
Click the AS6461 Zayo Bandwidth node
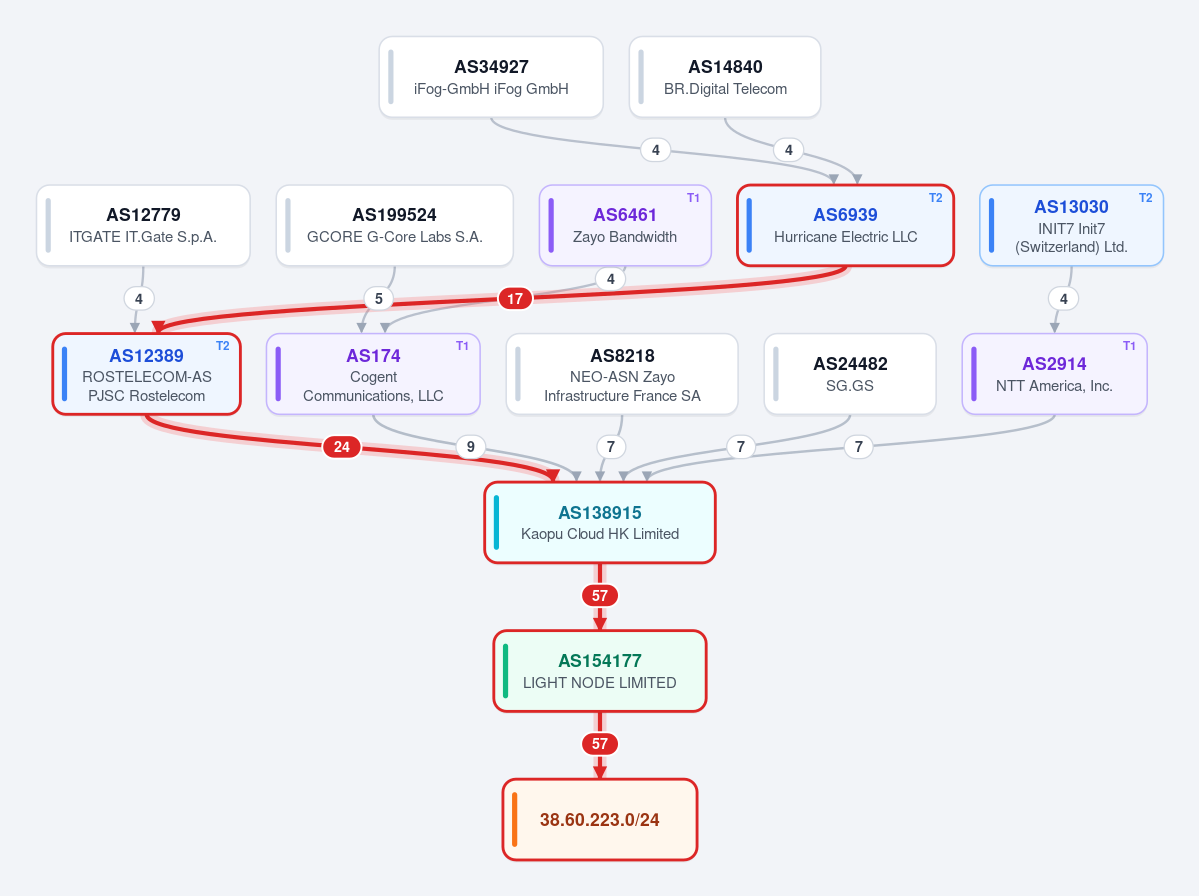(x=625, y=226)
